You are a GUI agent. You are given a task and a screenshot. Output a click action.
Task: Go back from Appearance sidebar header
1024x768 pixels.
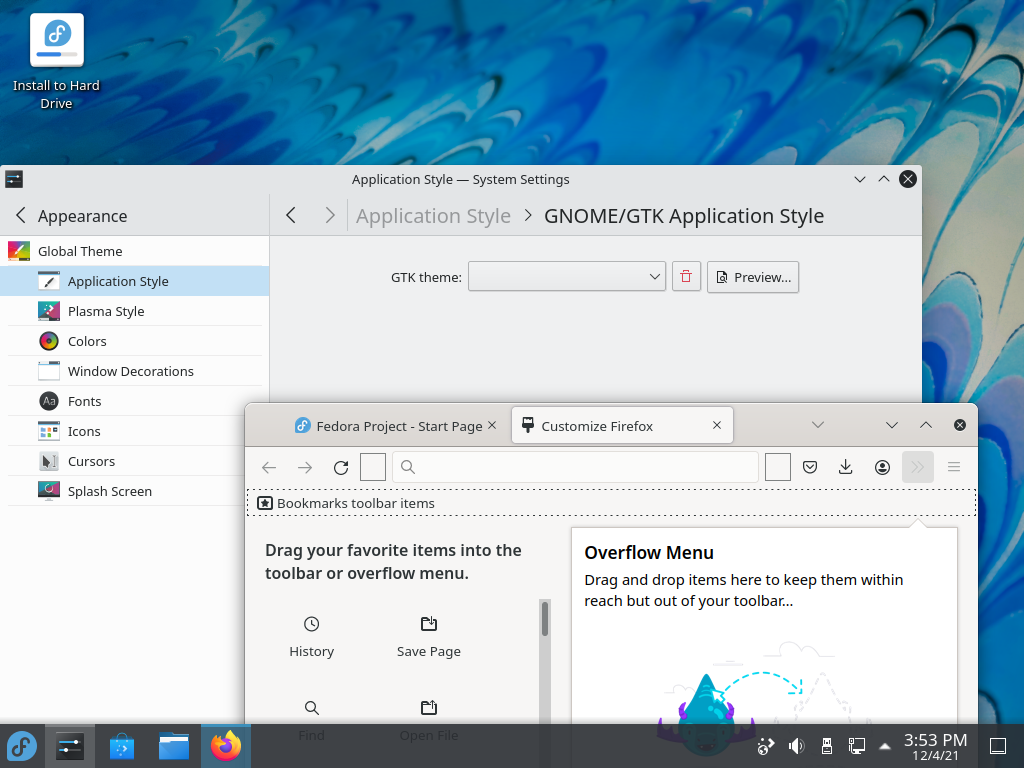[x=21, y=216]
